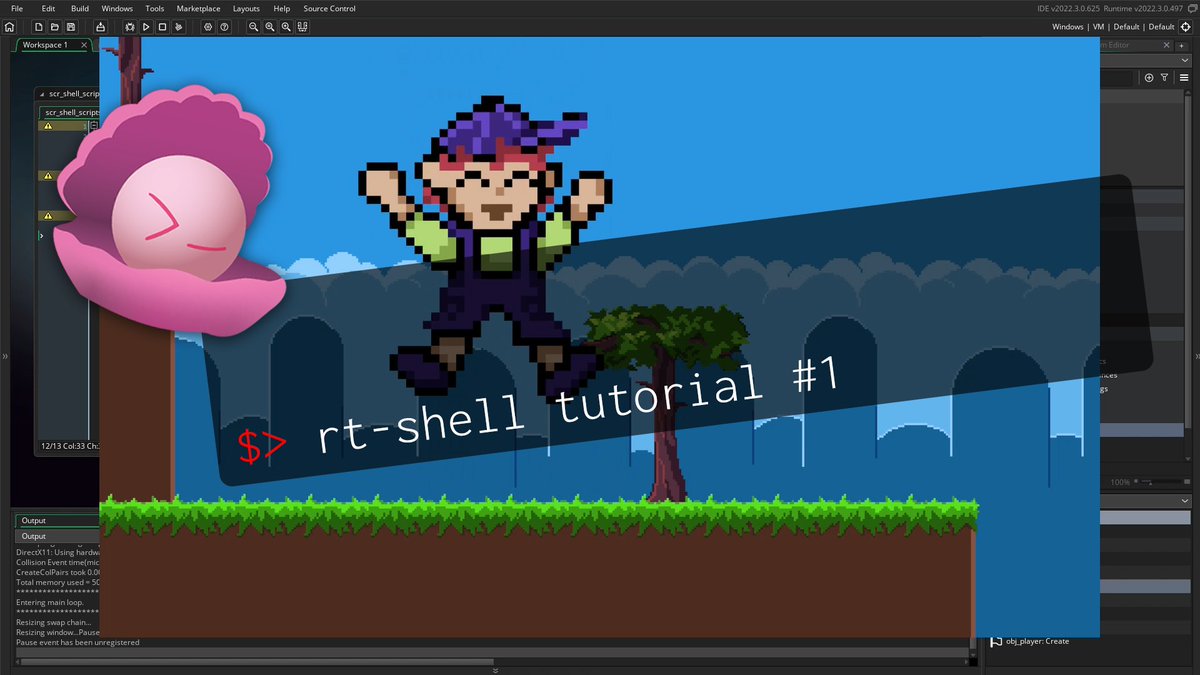Reset workspace zoom with middle magnifier
The height and width of the screenshot is (675, 1200).
click(270, 27)
